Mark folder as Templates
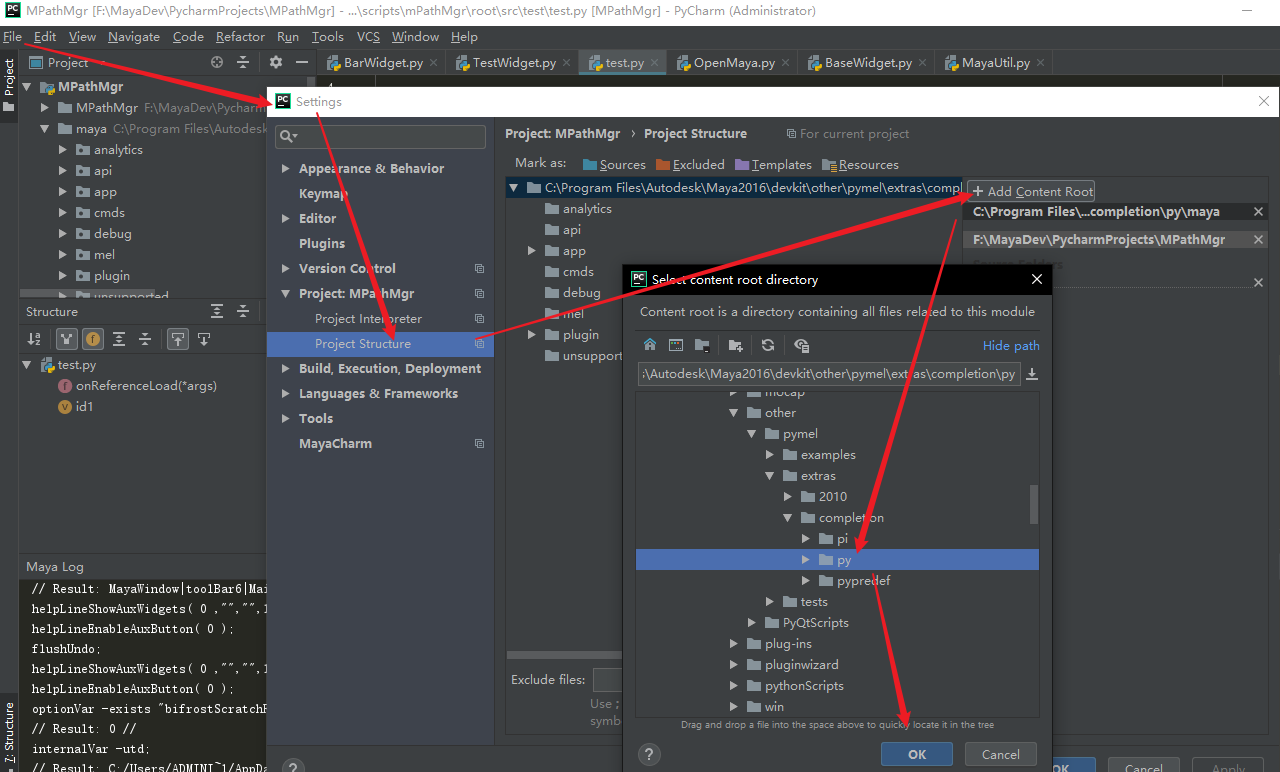 [773, 164]
